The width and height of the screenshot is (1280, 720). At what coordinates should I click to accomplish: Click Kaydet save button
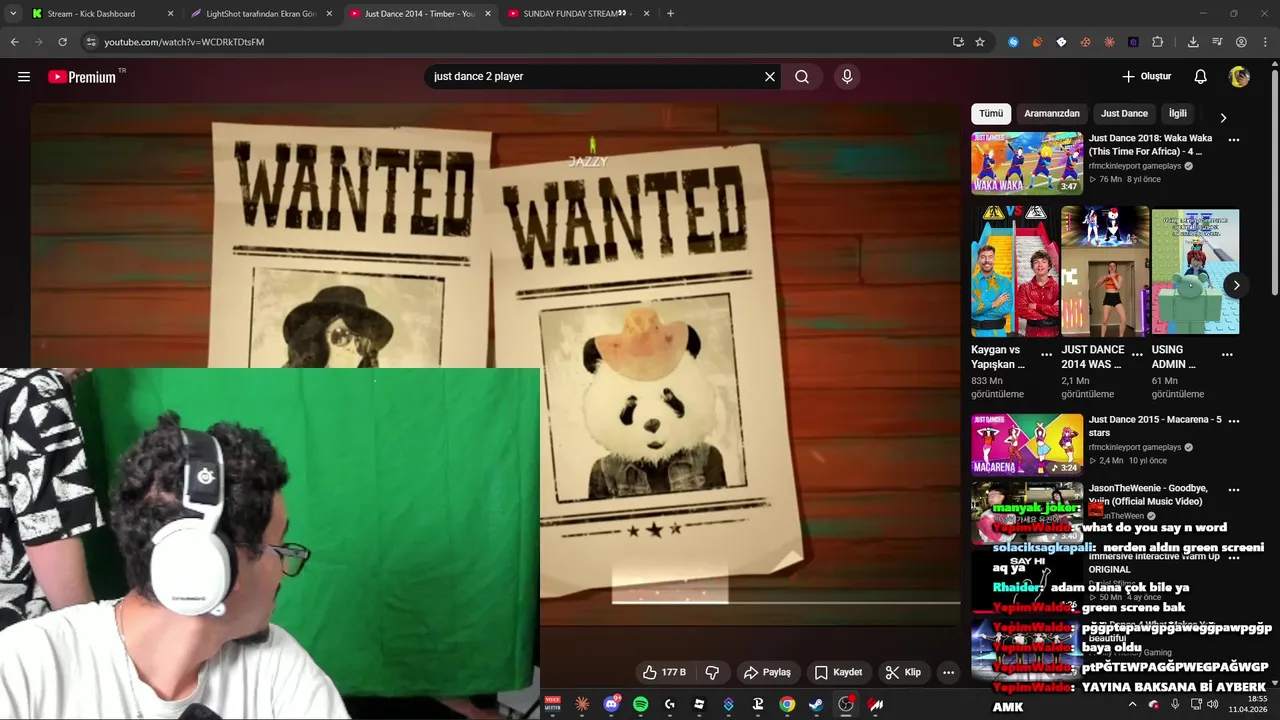pos(838,672)
